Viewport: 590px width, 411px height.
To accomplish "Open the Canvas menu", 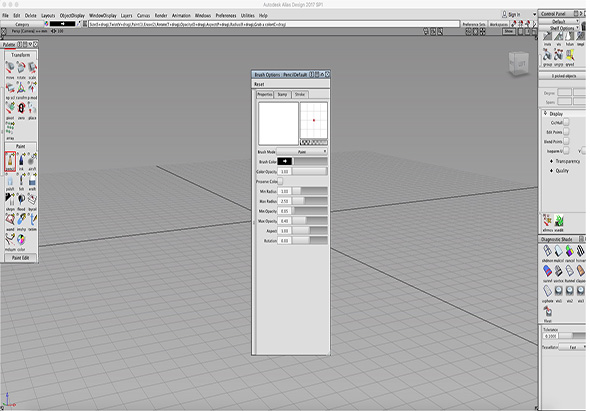I will [143, 15].
